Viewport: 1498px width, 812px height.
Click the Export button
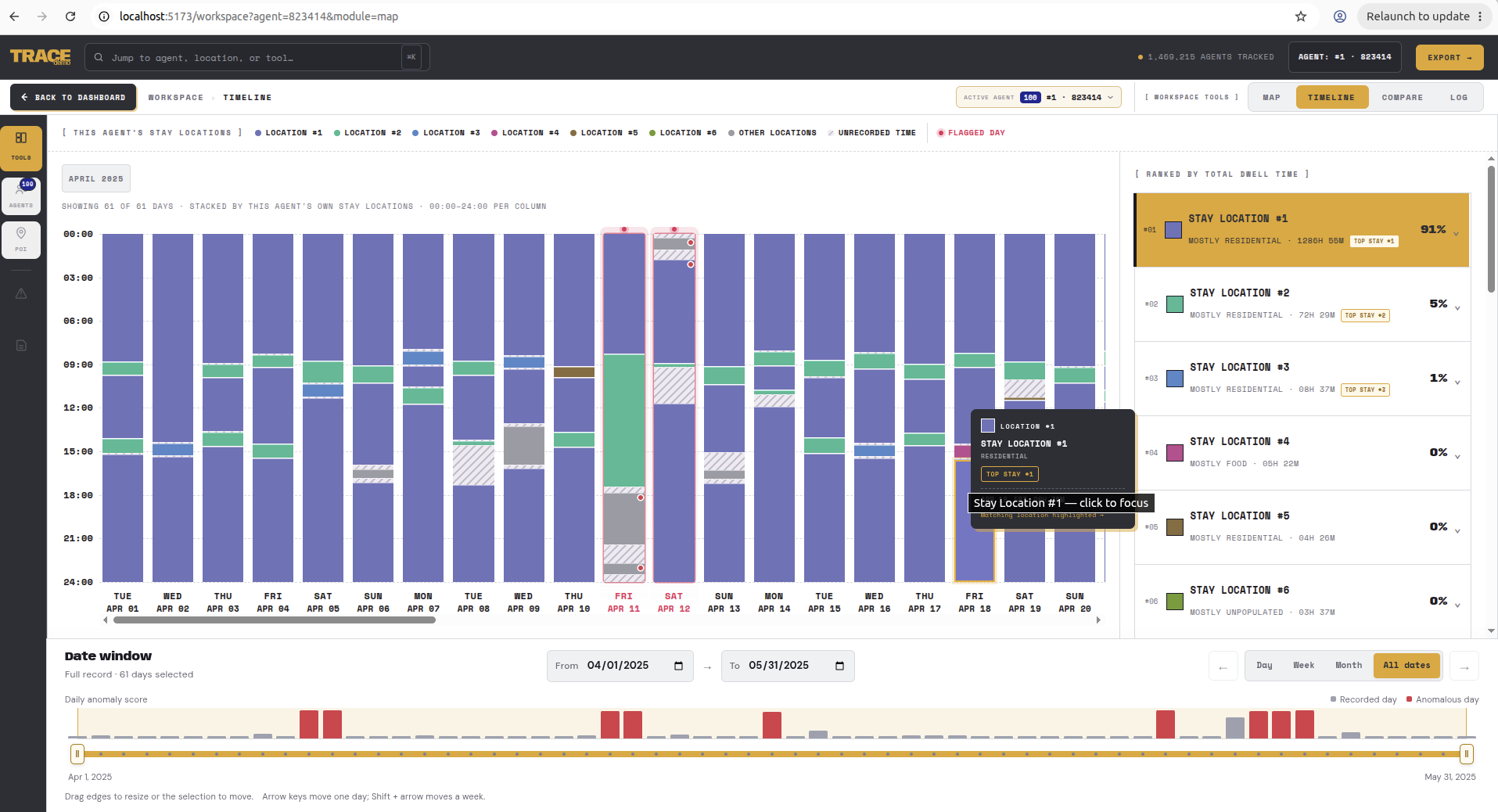pos(1449,57)
